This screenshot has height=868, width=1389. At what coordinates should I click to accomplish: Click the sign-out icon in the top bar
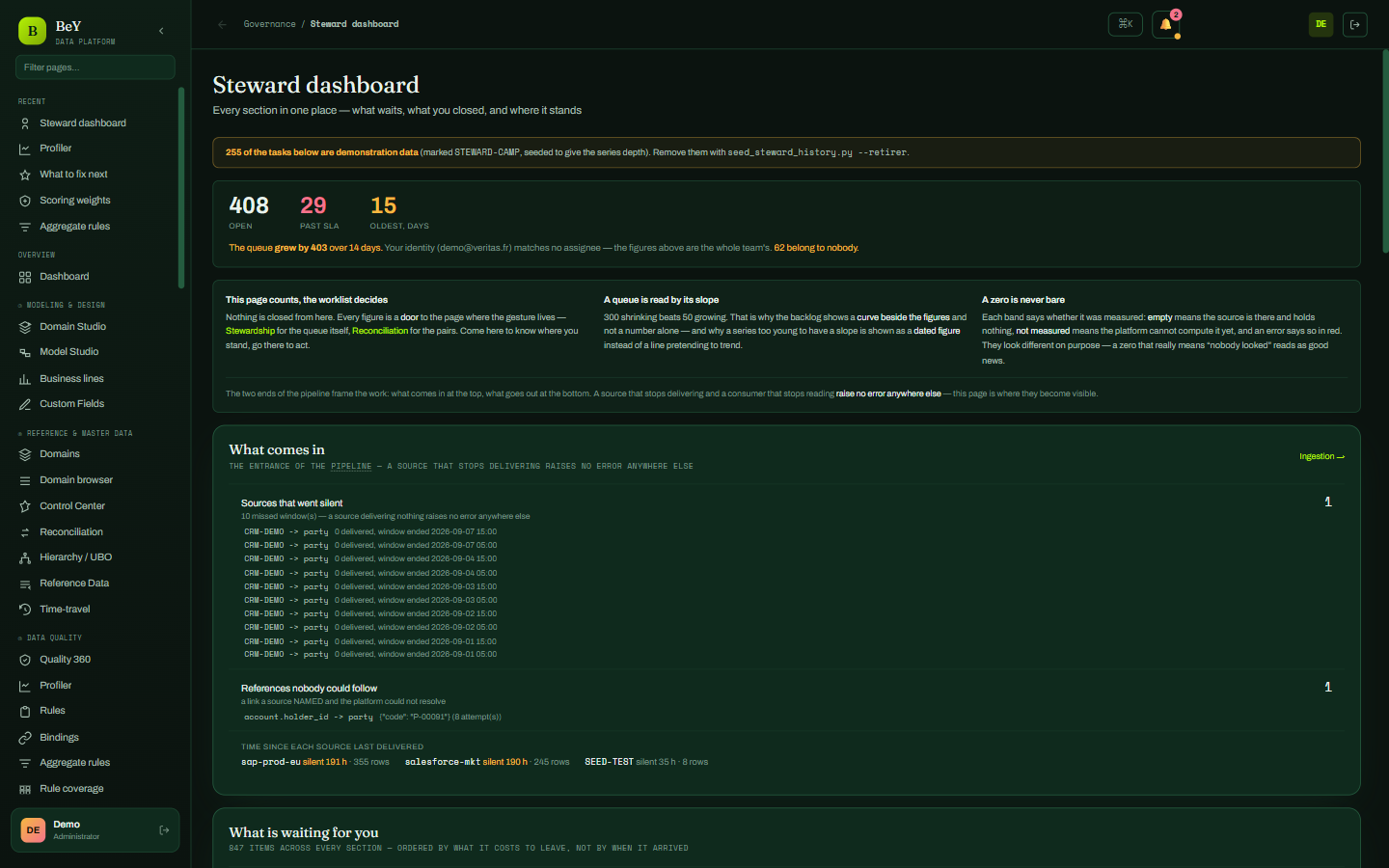point(1355,24)
